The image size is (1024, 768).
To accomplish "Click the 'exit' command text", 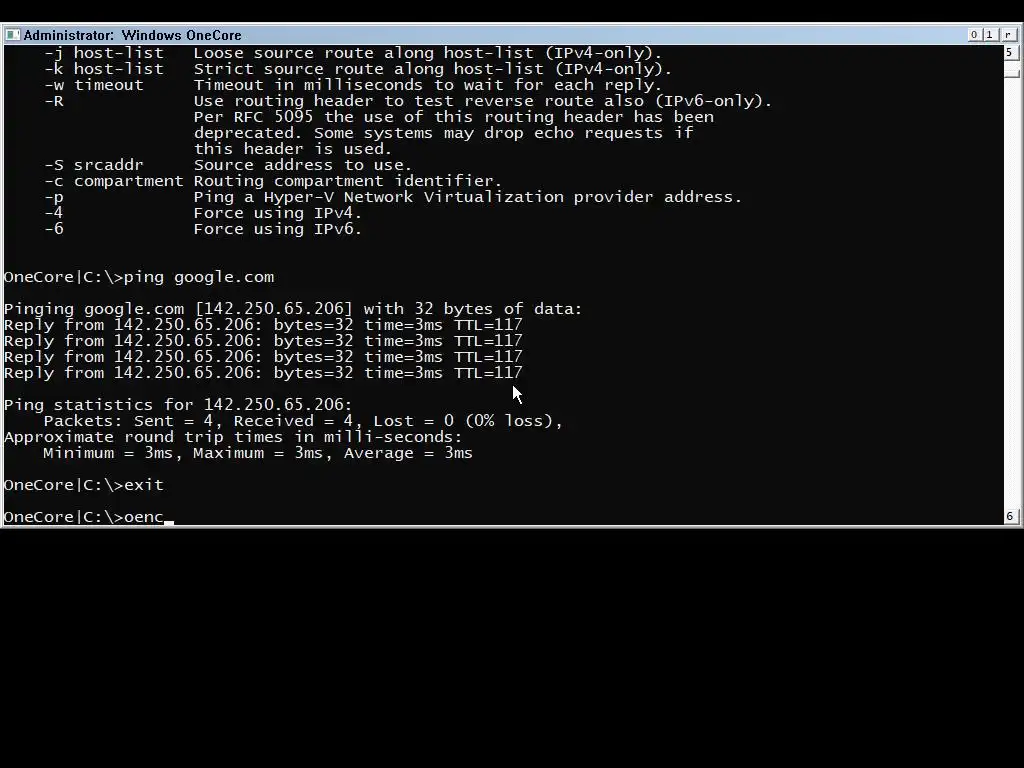I will (x=144, y=485).
